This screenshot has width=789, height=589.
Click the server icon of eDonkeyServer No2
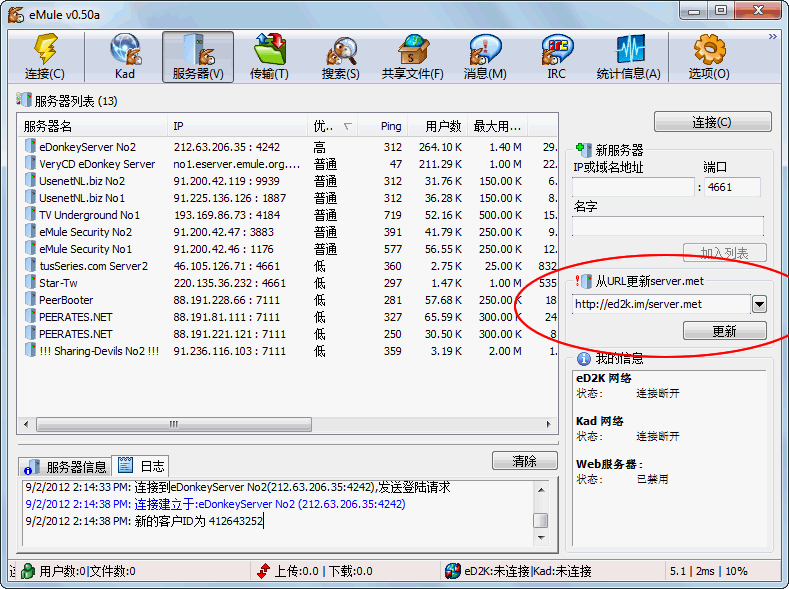[x=31, y=146]
